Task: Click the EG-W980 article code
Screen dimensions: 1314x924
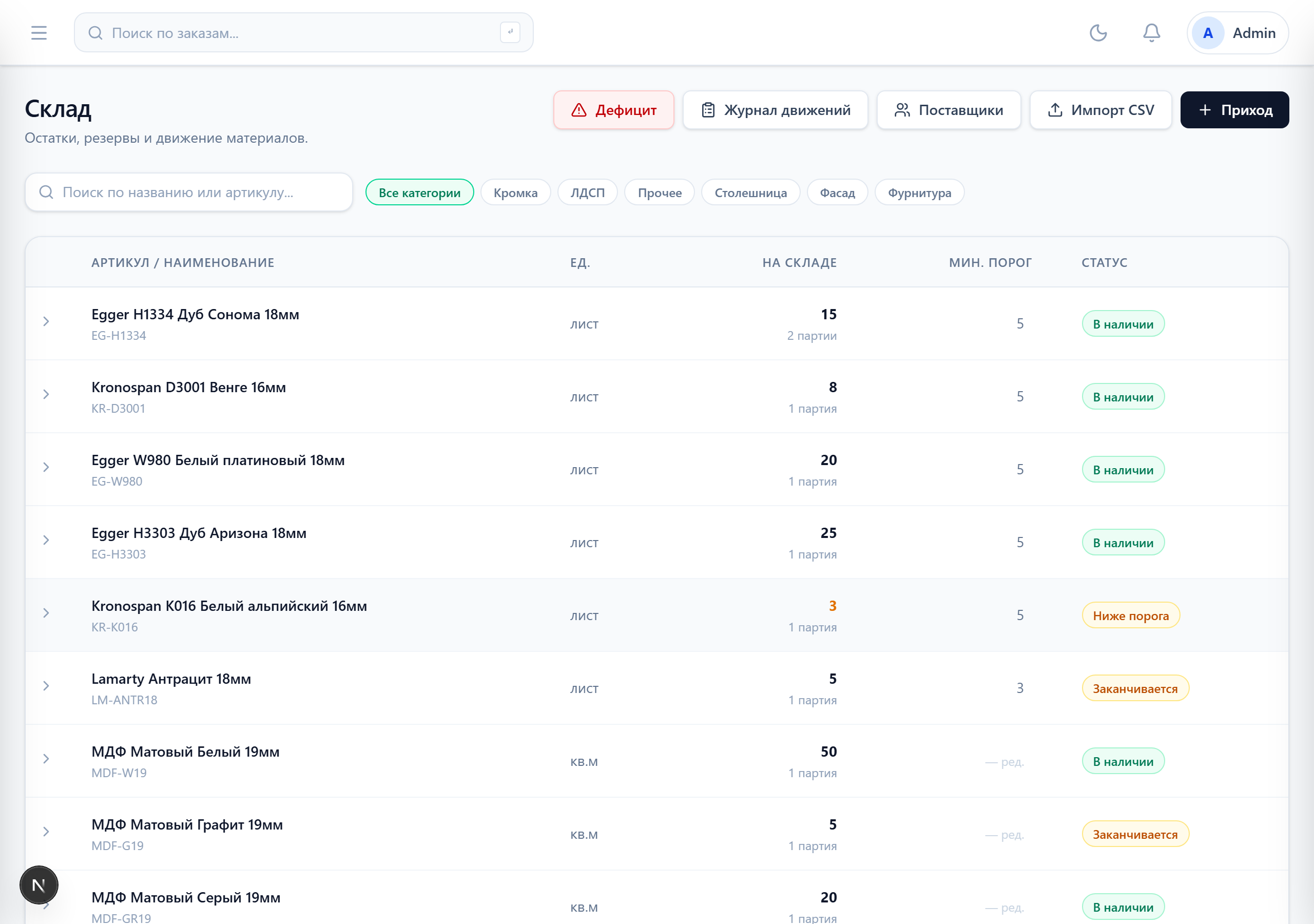Action: 117,482
